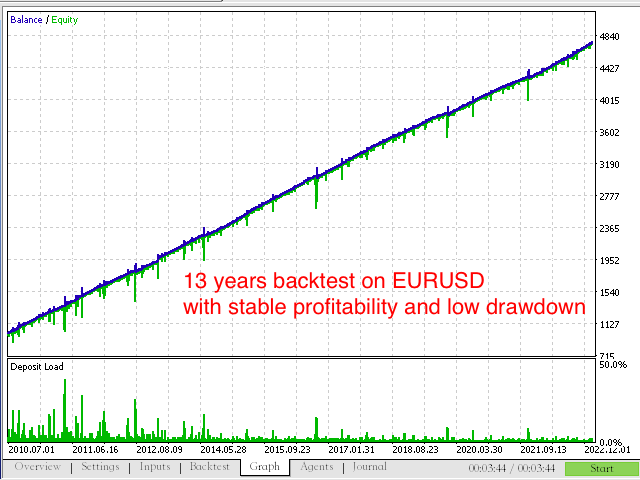Click the 715 value on price axis
The width and height of the screenshot is (640, 480).
click(x=607, y=357)
